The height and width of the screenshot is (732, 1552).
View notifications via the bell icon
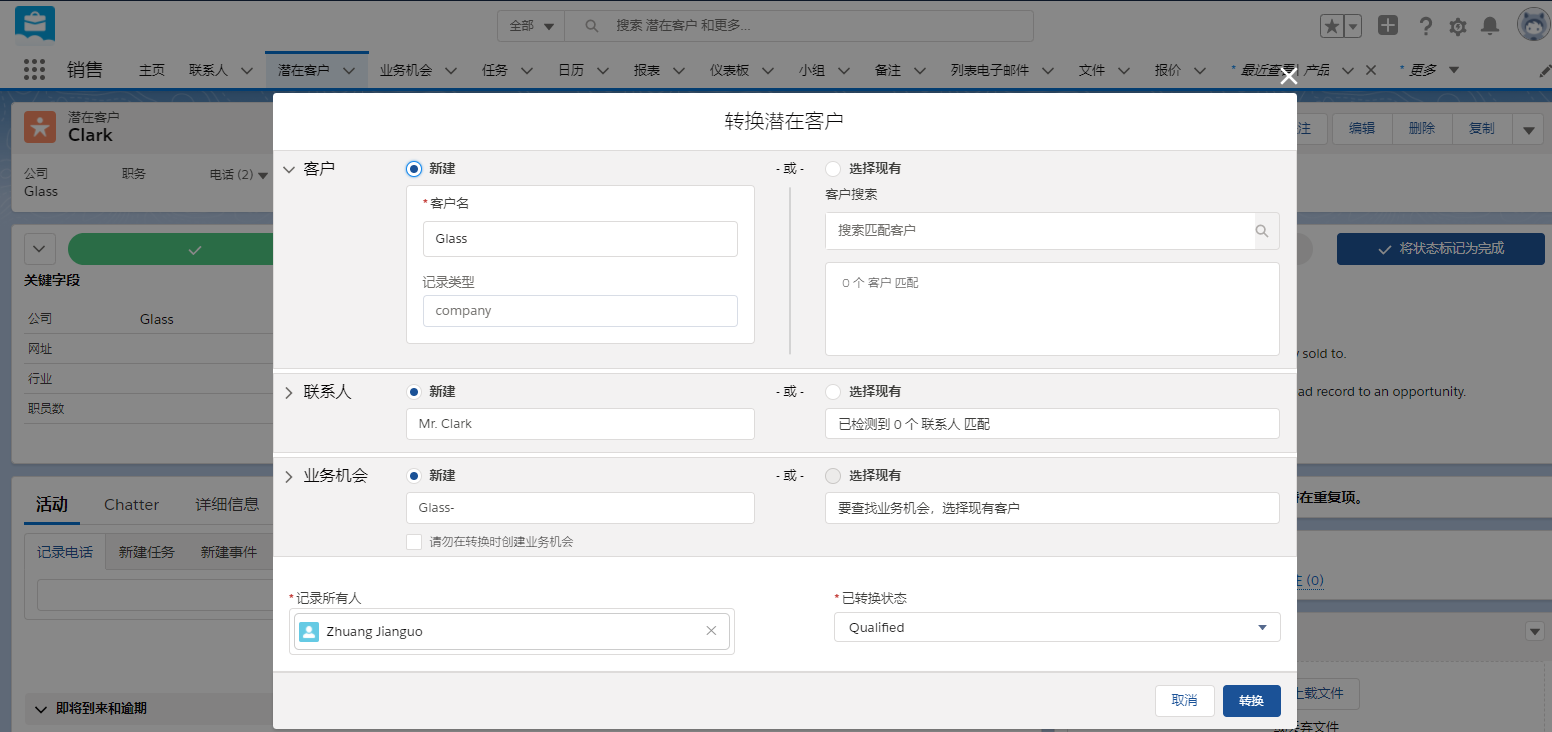[x=1491, y=25]
